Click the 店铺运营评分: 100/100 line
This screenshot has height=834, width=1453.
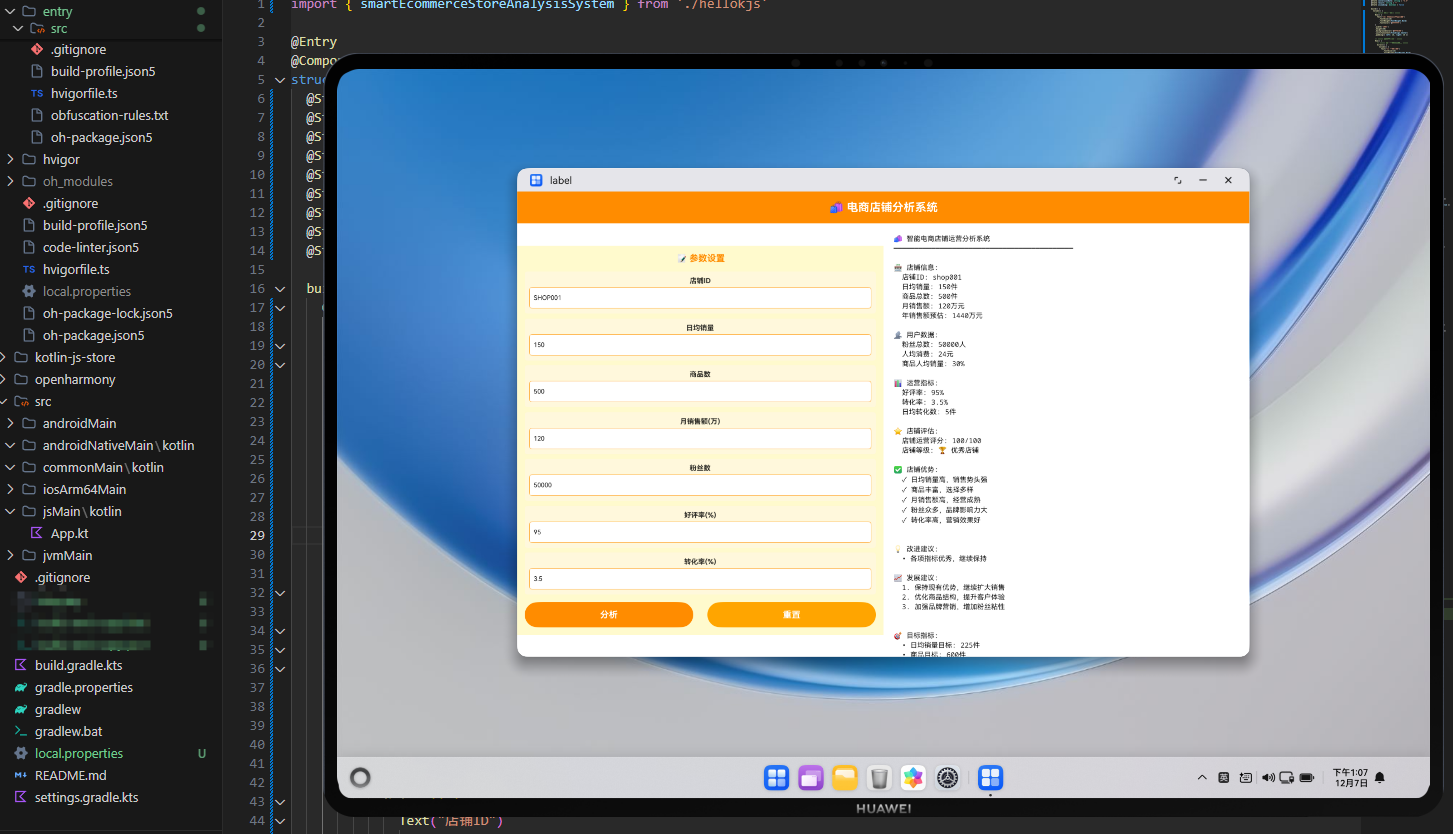(941, 441)
